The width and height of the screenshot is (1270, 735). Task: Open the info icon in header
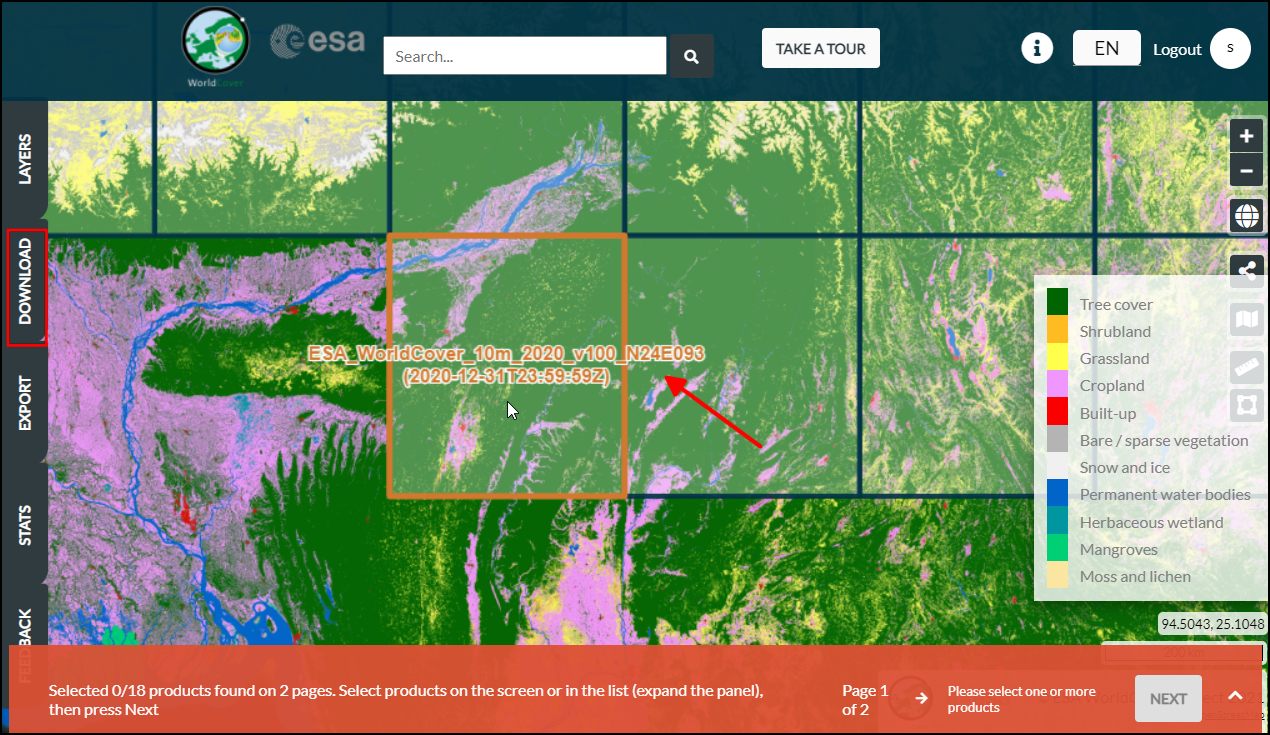1037,48
